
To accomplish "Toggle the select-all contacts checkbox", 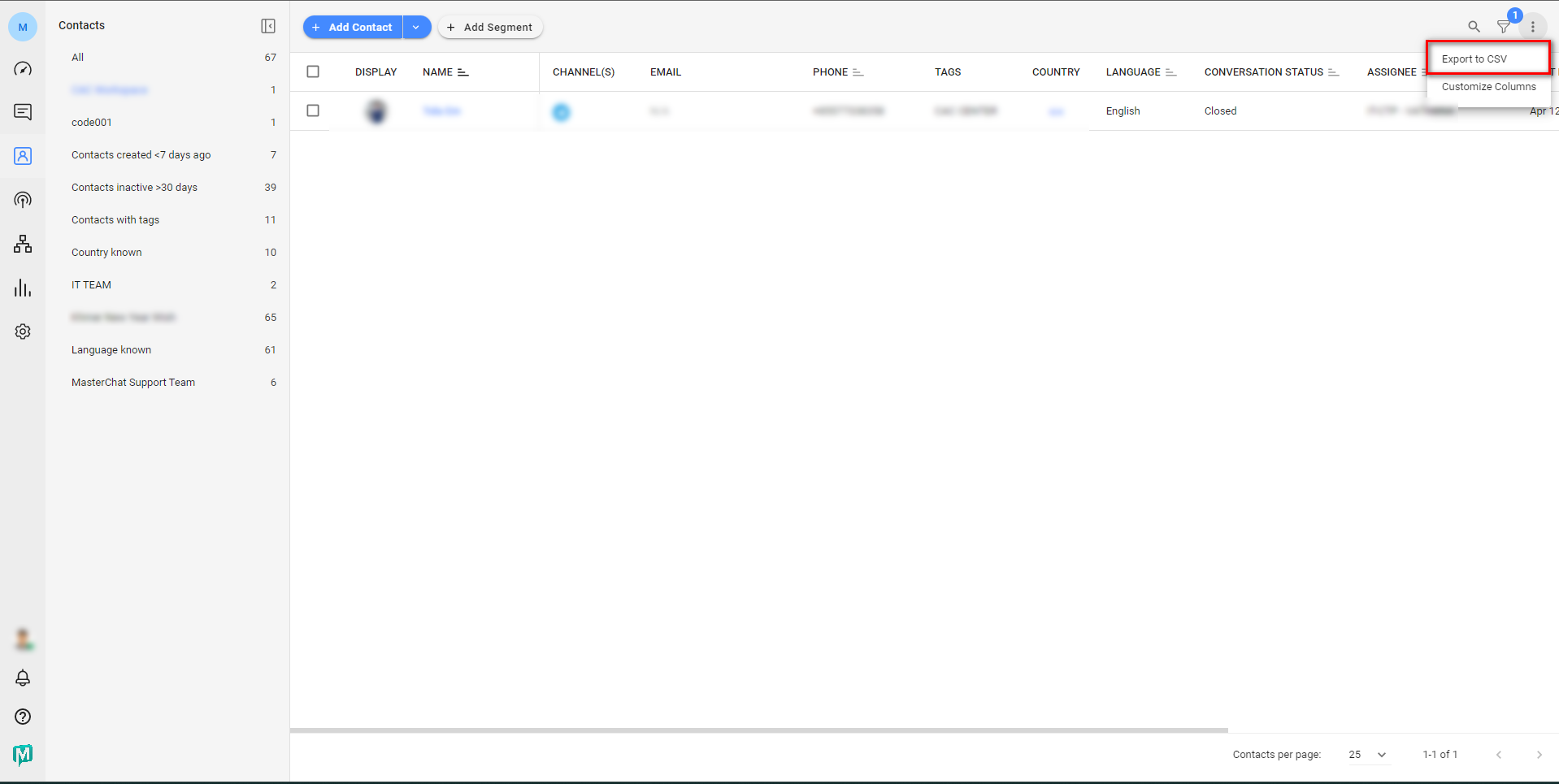I will coord(313,71).
